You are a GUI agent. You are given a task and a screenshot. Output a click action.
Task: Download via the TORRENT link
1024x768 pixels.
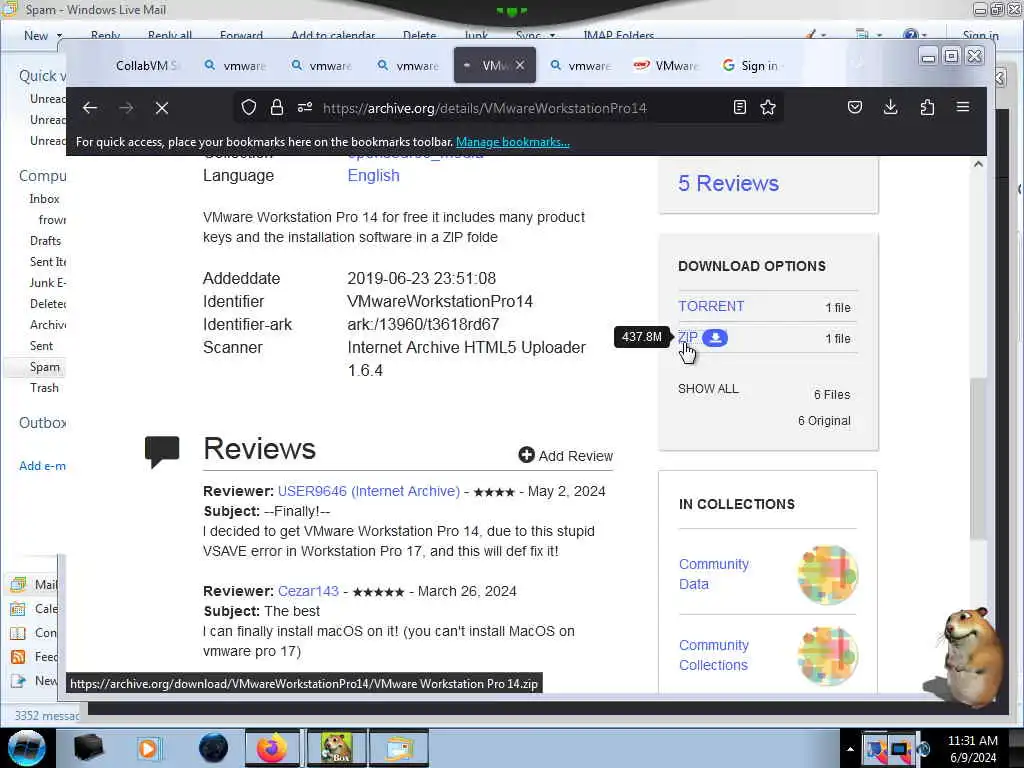coord(711,306)
